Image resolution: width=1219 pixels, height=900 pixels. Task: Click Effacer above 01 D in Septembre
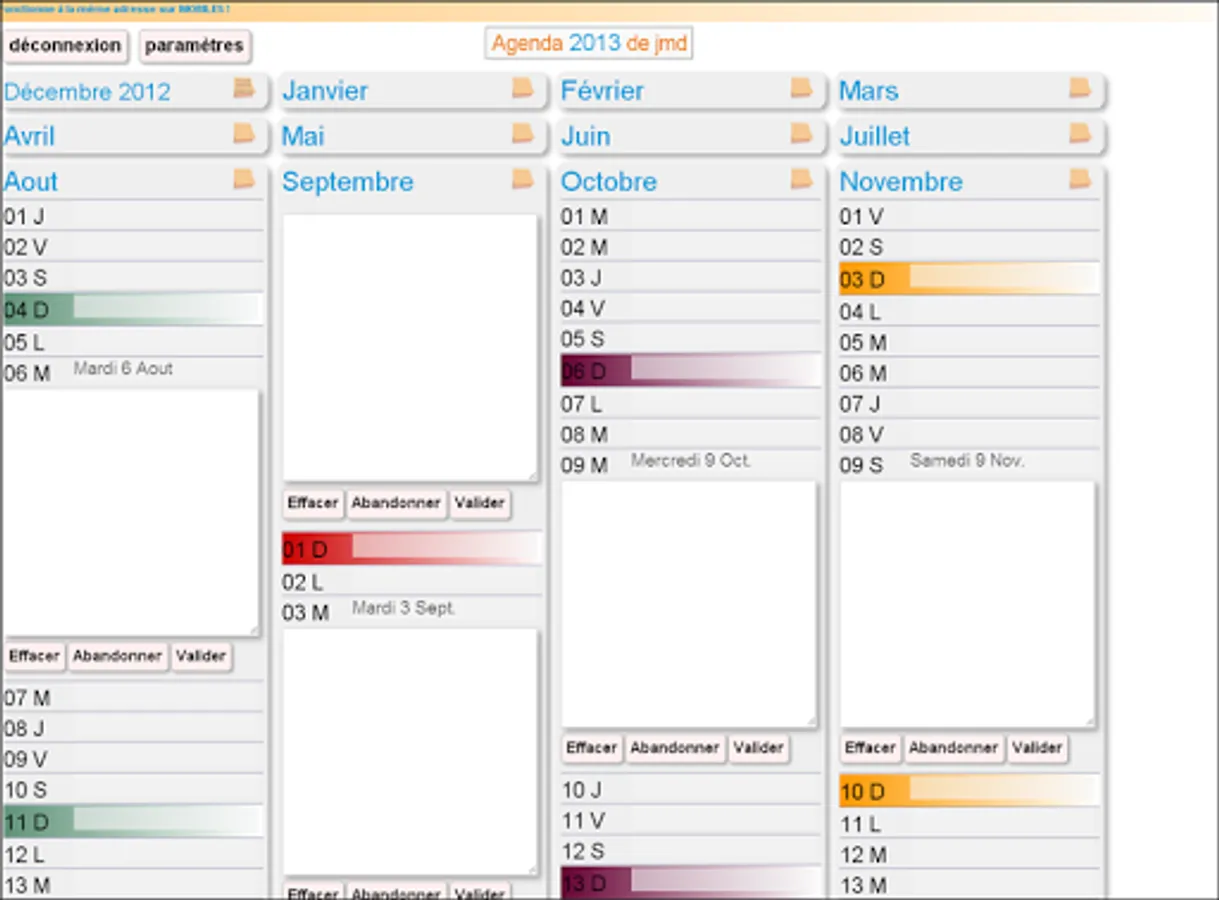click(x=313, y=504)
